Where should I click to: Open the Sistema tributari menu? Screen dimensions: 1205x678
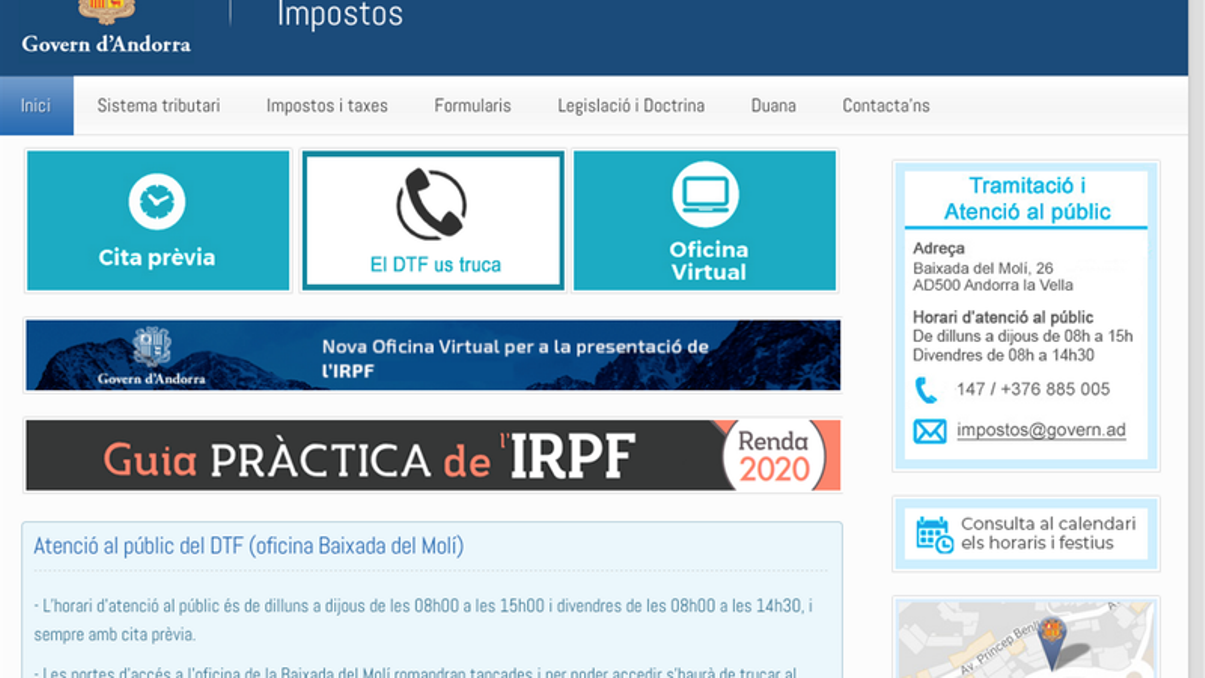pos(158,105)
